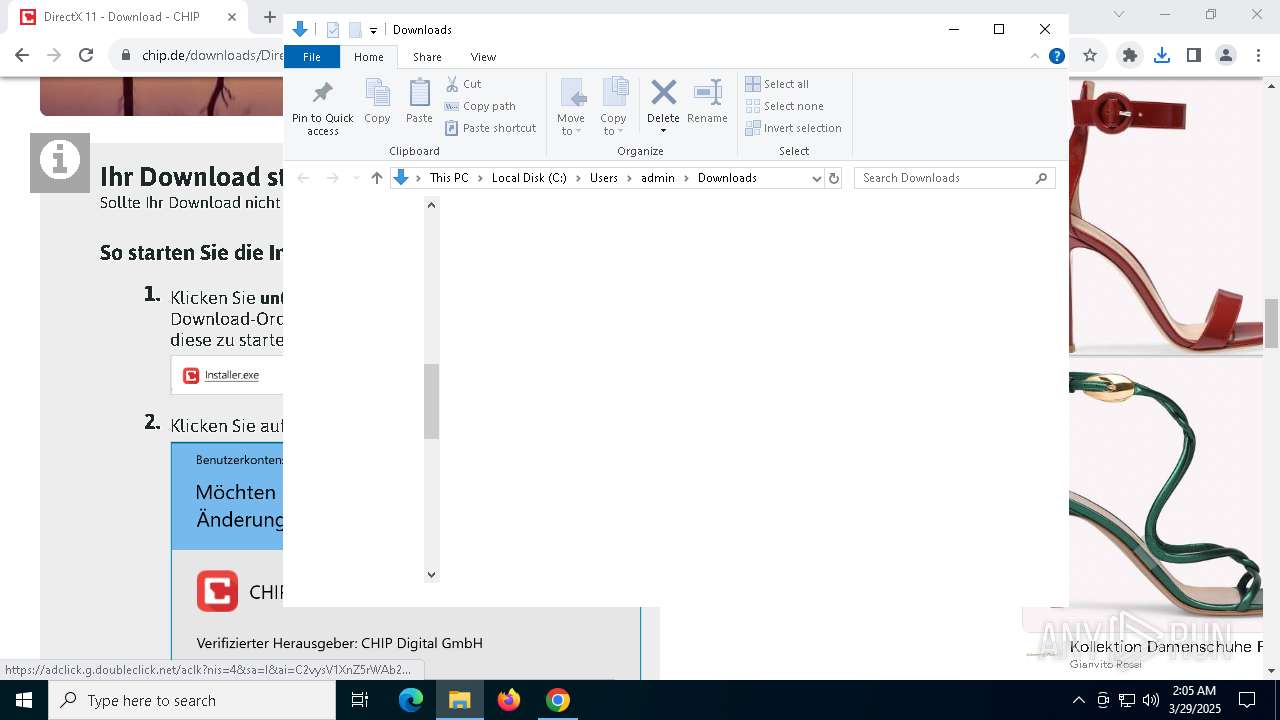Switch to the View ribbon tab
Viewport: 1280px width, 720px height.
pyautogui.click(x=483, y=57)
